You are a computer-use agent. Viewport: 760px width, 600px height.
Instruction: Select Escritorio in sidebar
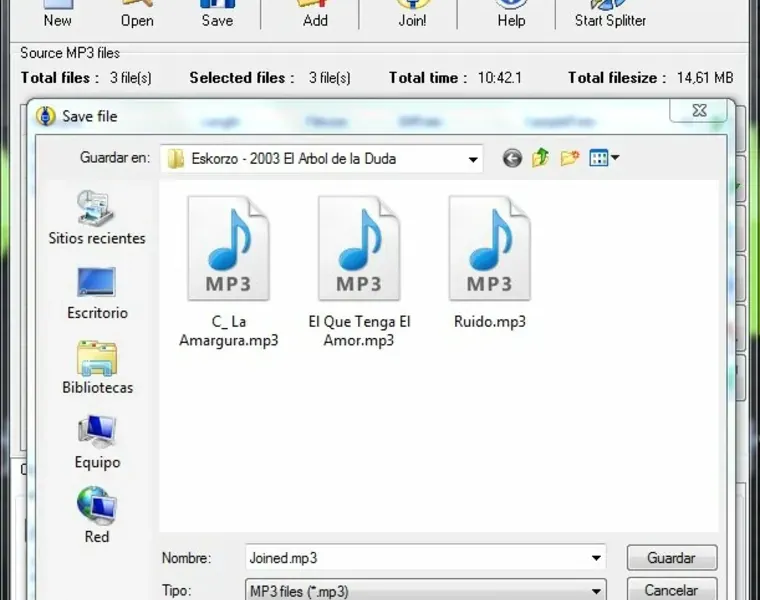tap(97, 294)
